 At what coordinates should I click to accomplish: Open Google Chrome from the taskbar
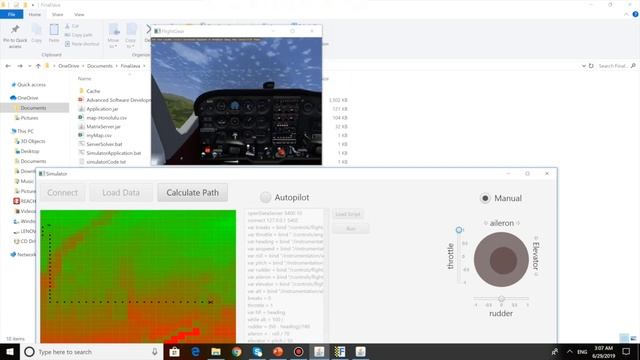point(237,352)
